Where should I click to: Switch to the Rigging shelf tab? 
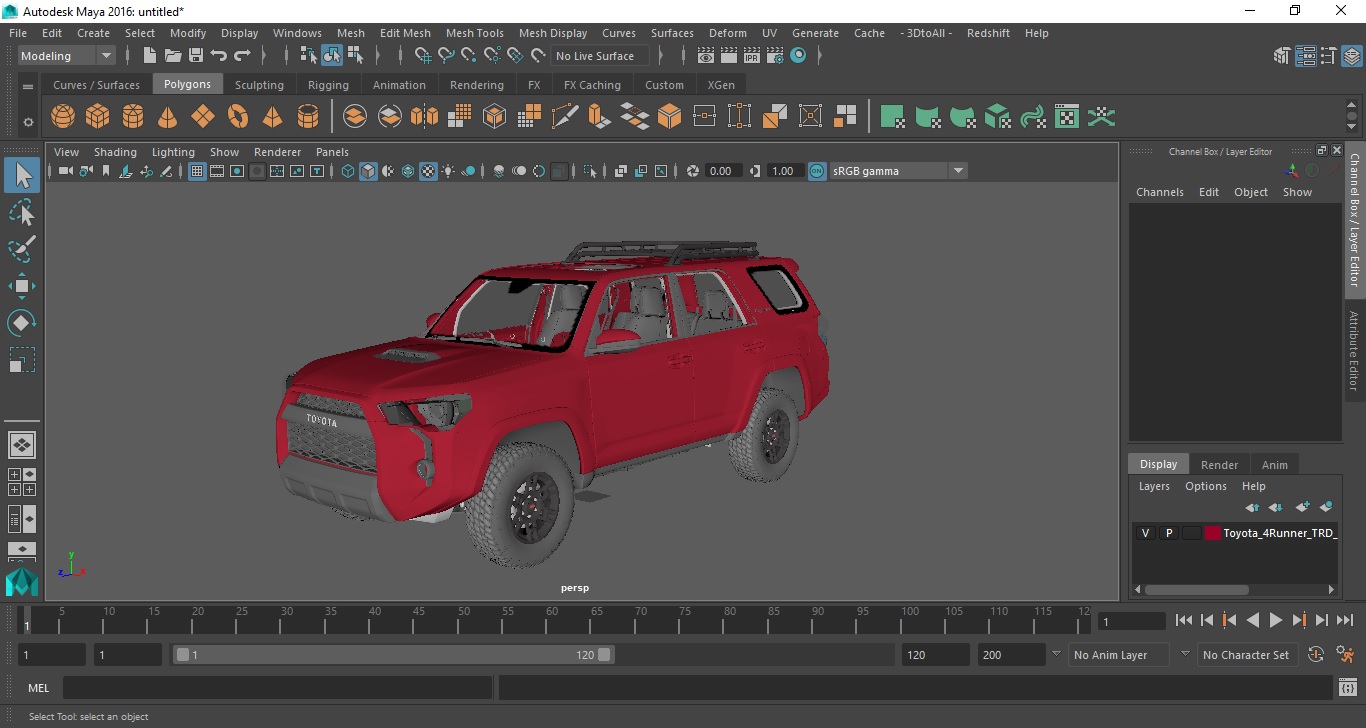[x=328, y=85]
